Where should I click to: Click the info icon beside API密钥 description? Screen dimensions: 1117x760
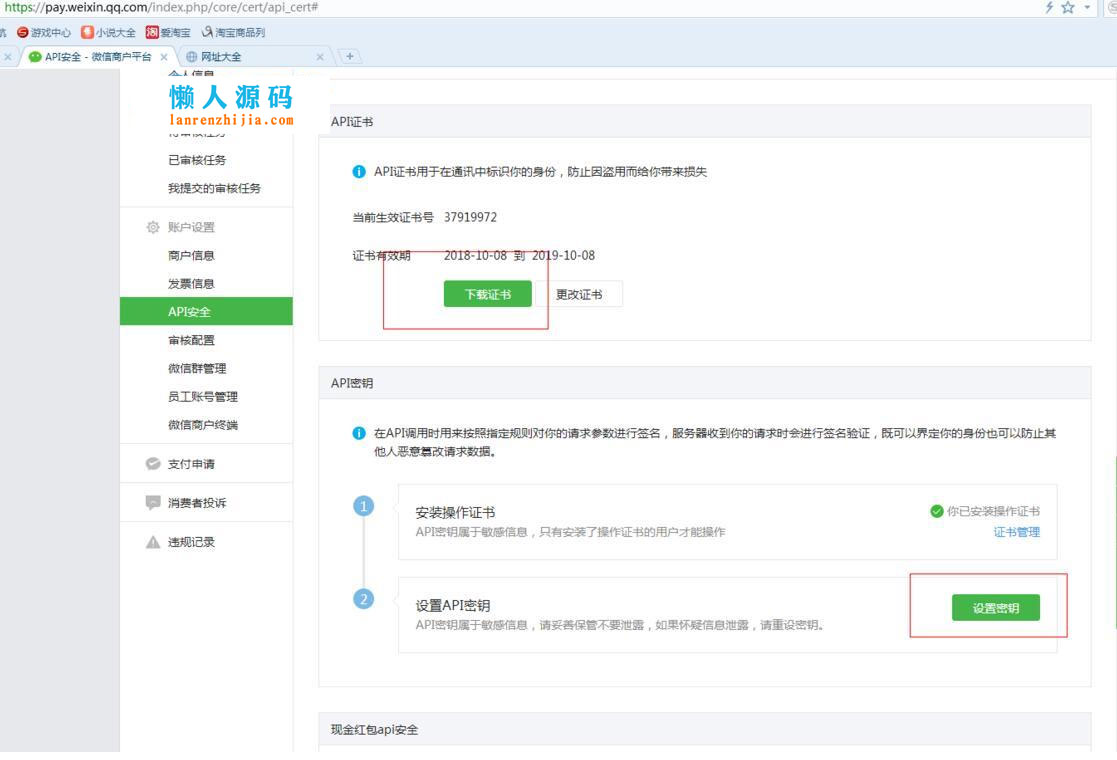pos(359,433)
